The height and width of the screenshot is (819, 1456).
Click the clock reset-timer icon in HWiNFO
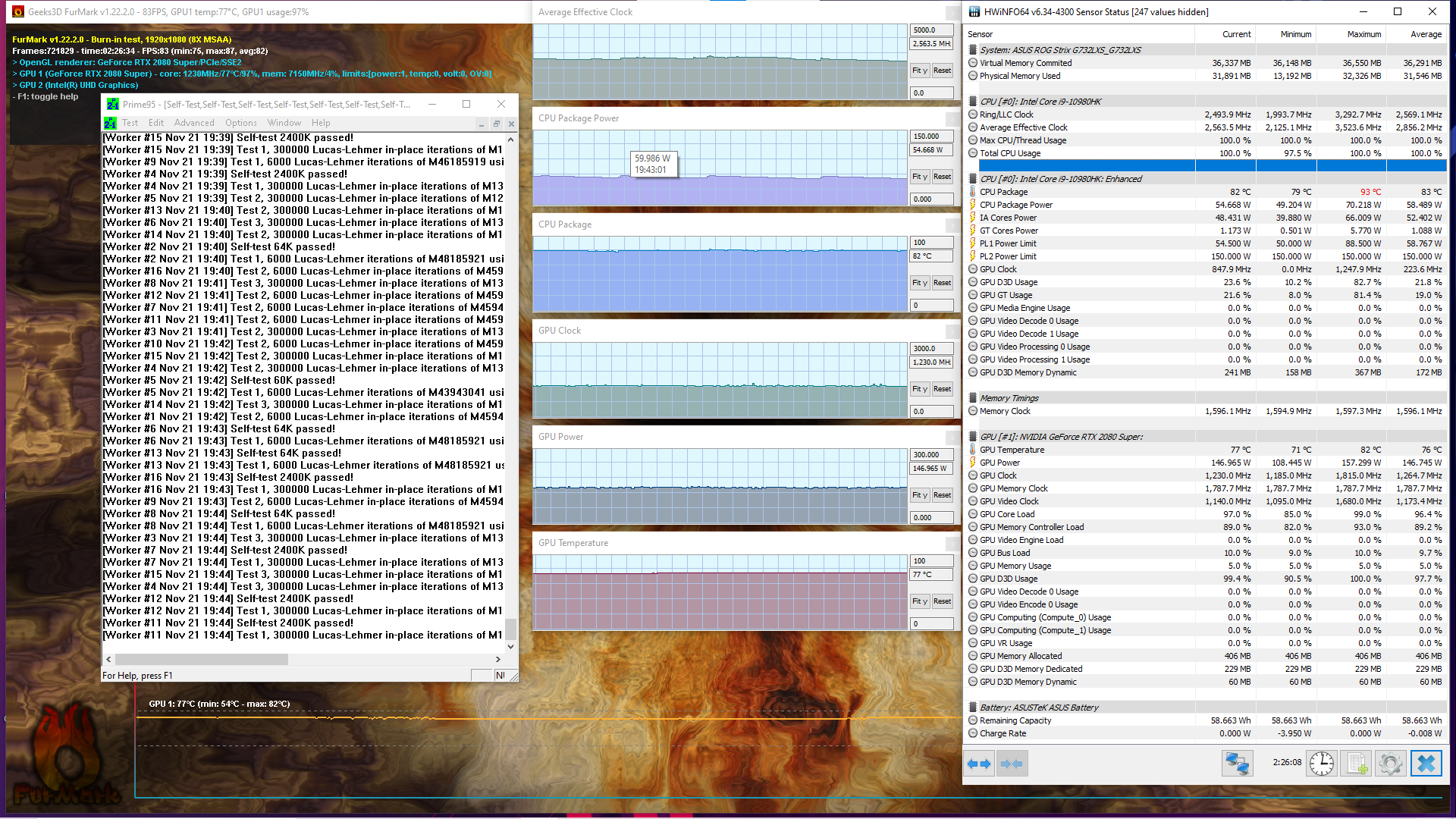coord(1322,764)
